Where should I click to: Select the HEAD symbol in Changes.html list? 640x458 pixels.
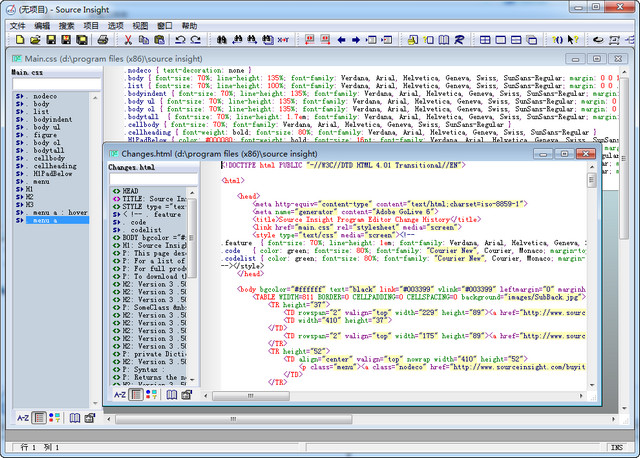point(130,190)
